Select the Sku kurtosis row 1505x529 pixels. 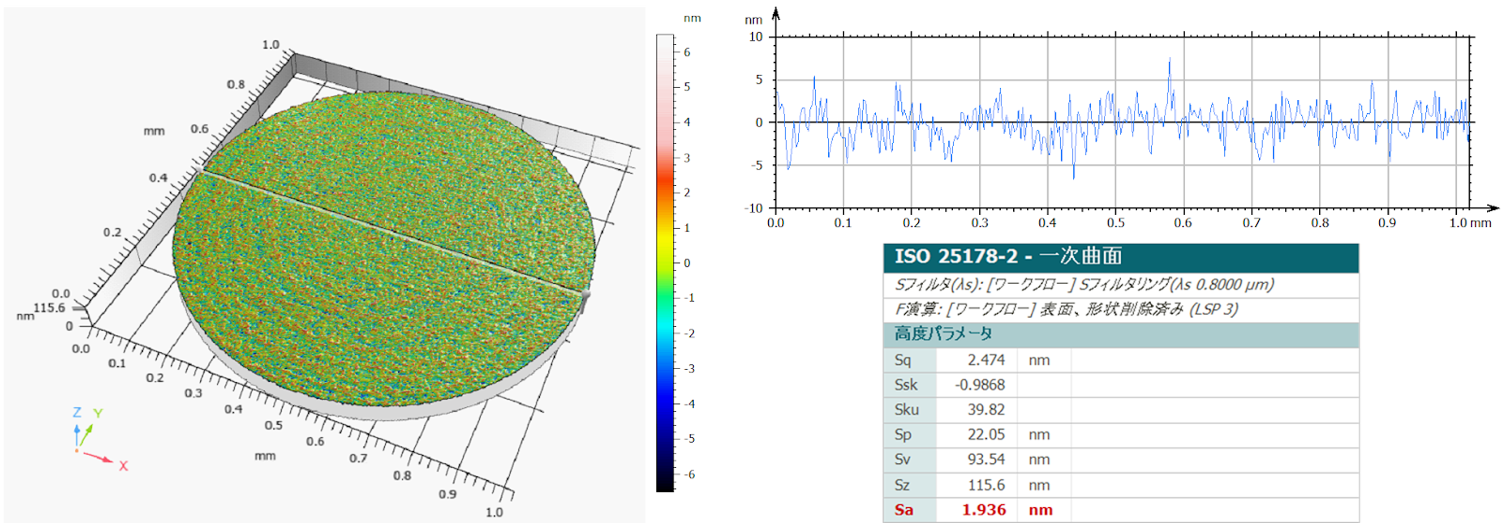(1120, 410)
